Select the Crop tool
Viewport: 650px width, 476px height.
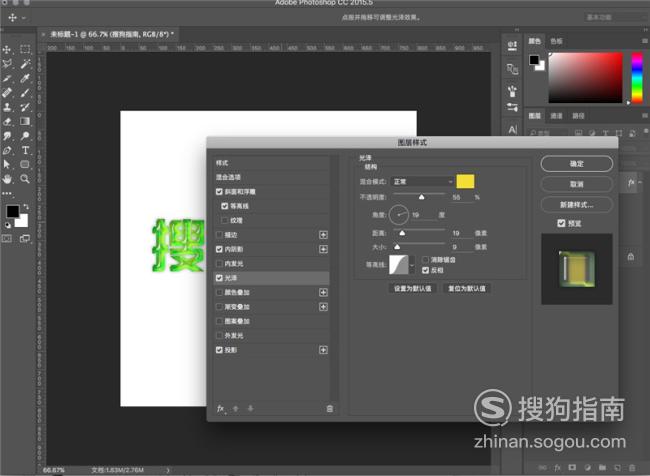tap(7, 78)
